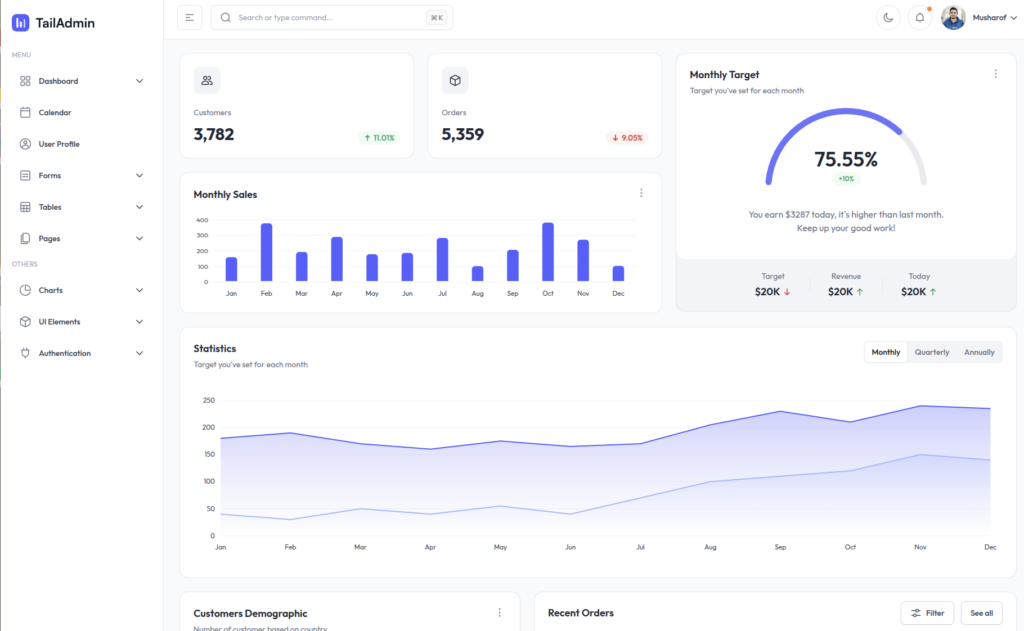1024x631 pixels.
Task: Open the Musharof user profile dropdown
Action: tap(979, 18)
